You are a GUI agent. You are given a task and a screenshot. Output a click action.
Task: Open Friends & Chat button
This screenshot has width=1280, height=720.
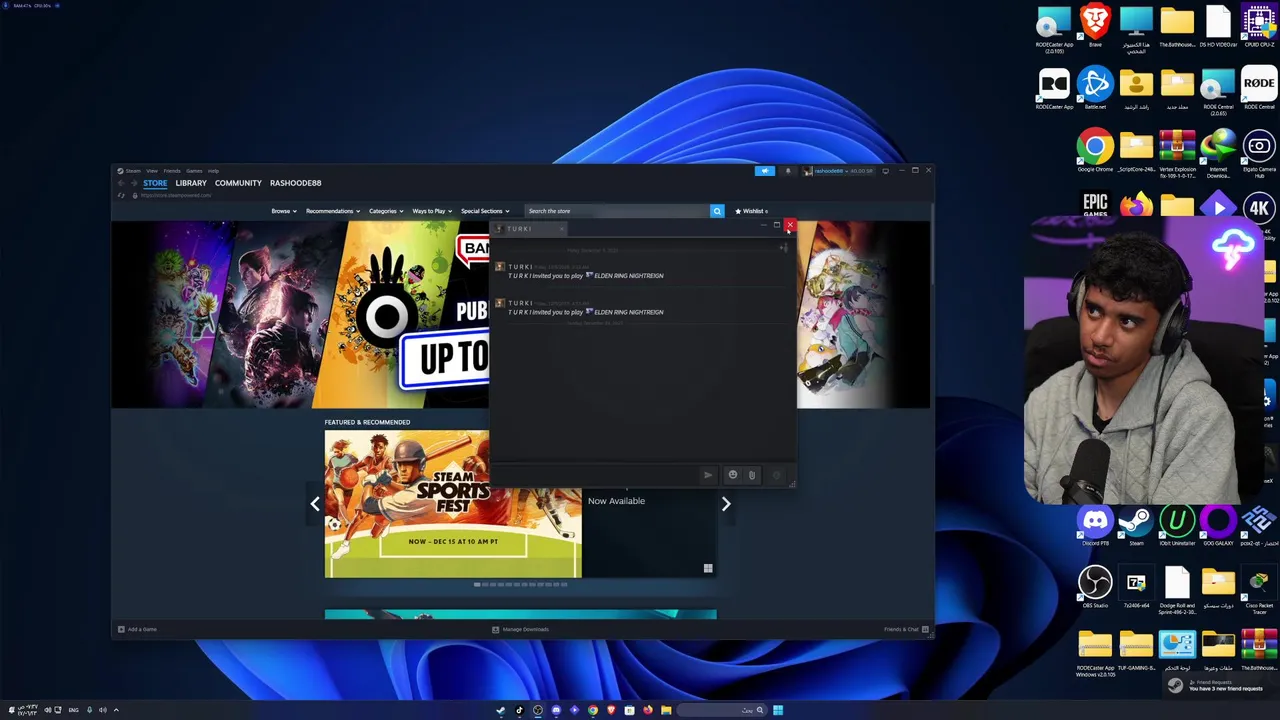(906, 629)
